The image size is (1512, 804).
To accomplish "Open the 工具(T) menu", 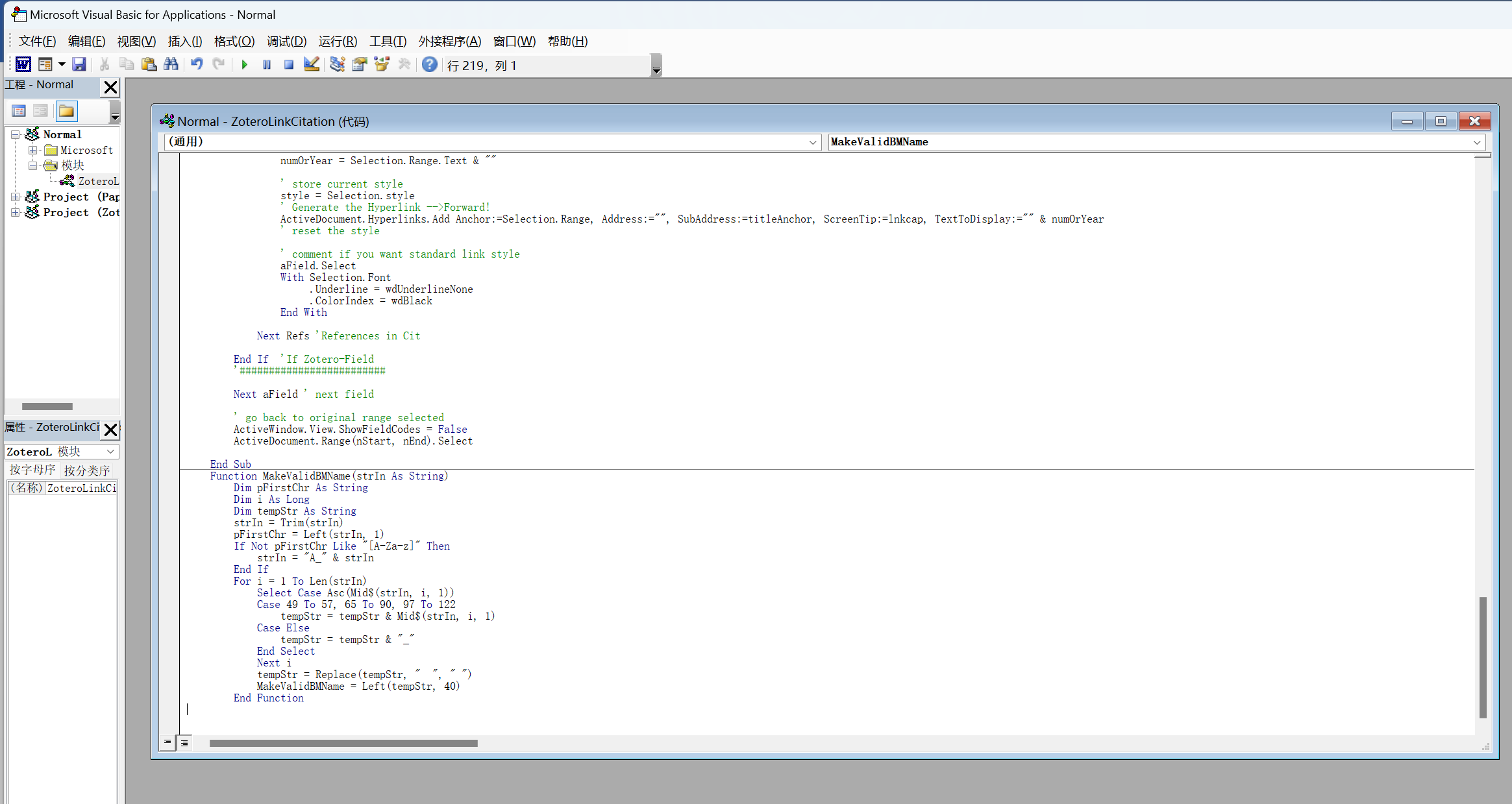I will tap(388, 42).
